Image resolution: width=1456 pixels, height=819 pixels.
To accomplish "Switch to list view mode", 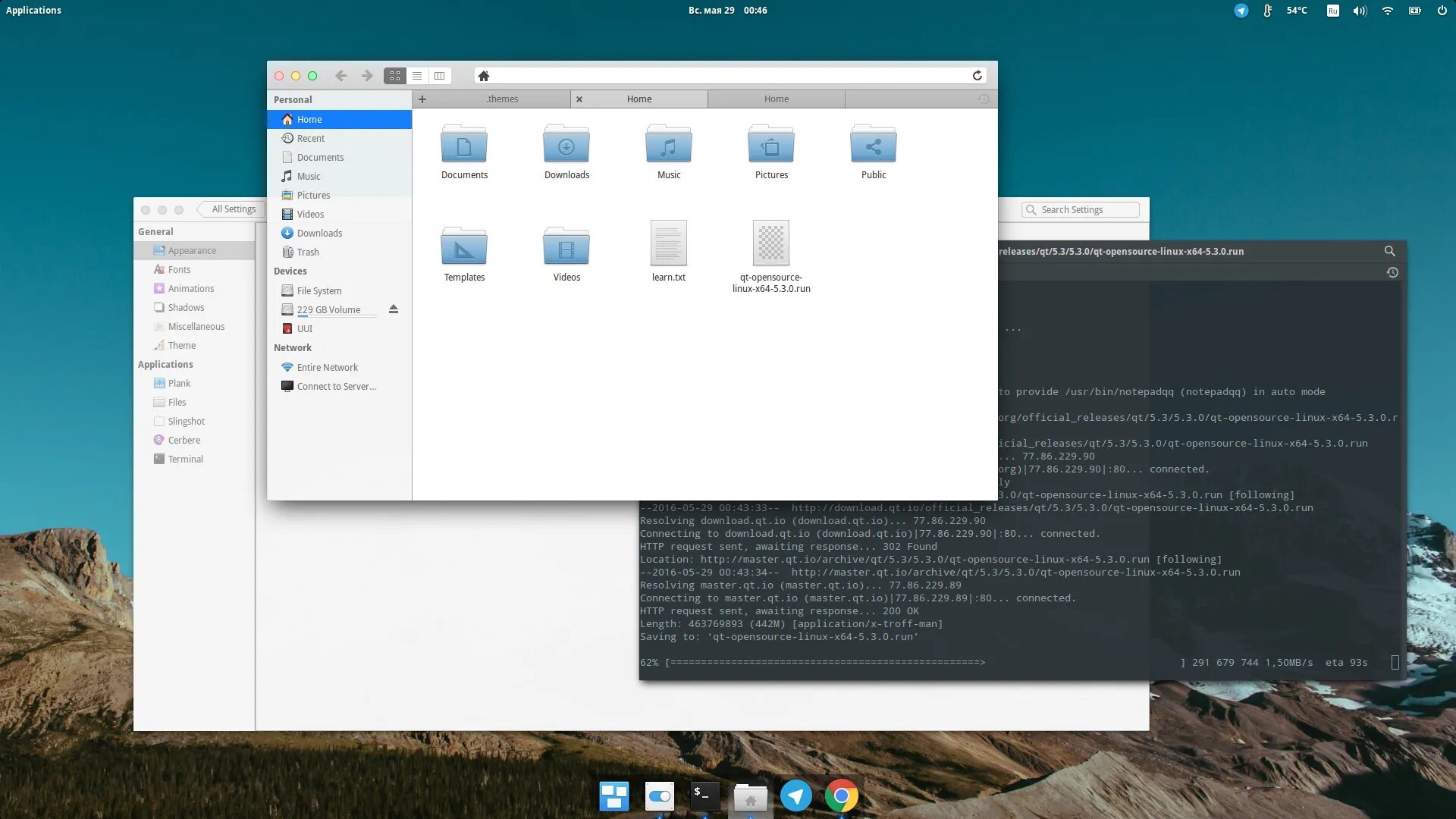I will 417,76.
